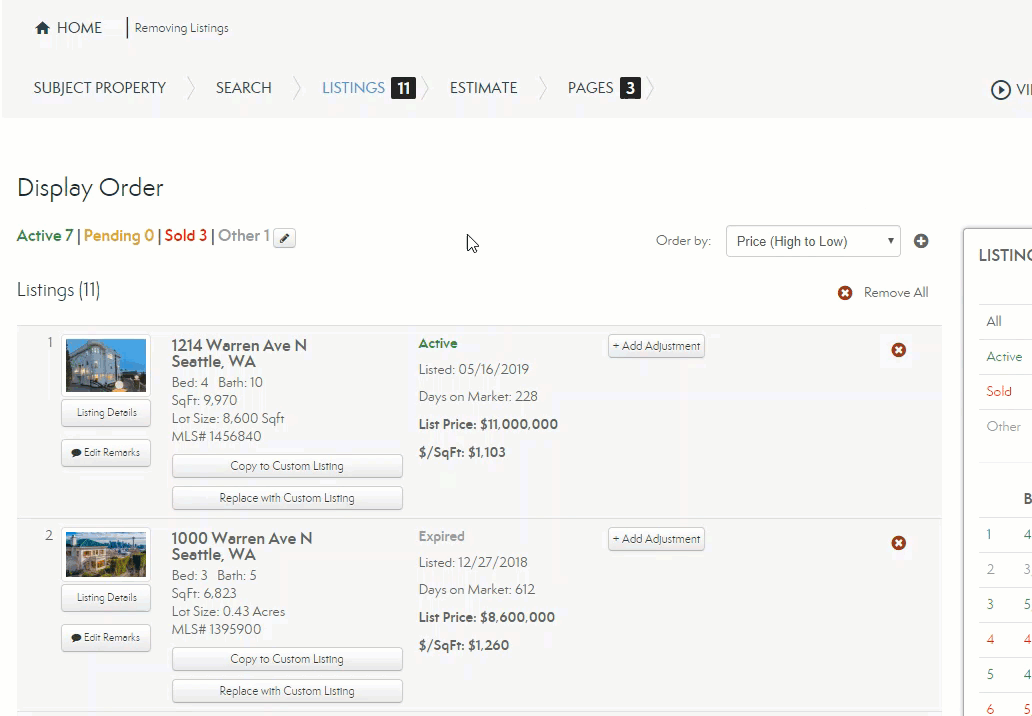Open the PAGES tab

tap(591, 88)
